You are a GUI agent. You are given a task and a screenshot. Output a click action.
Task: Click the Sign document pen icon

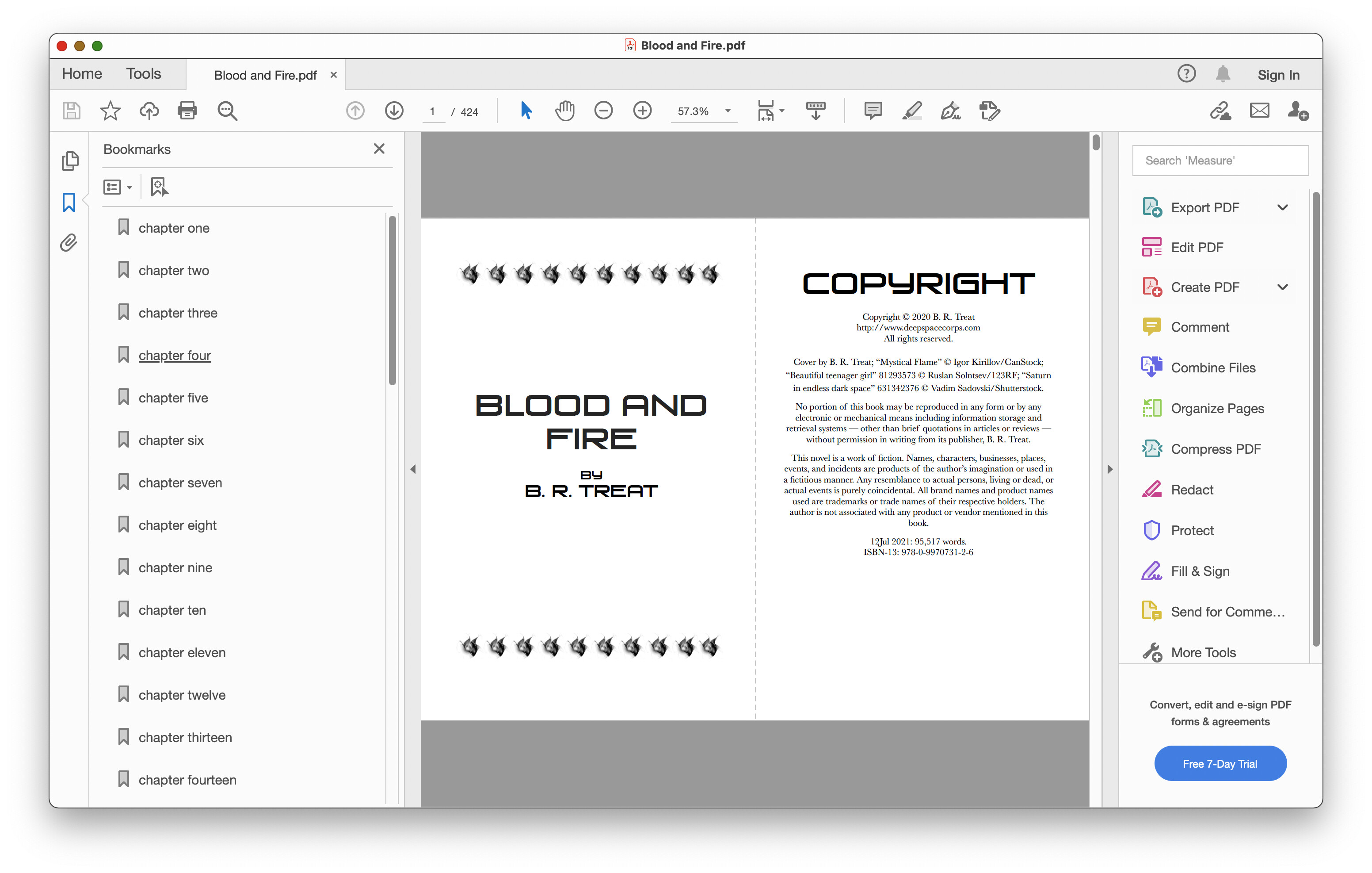pos(950,111)
